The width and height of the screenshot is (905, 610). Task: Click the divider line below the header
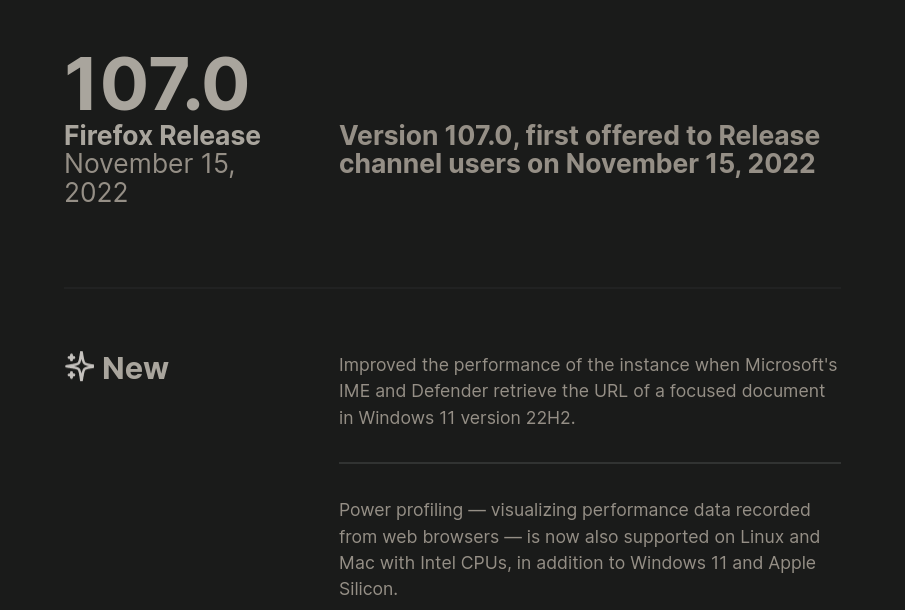pyautogui.click(x=452, y=288)
